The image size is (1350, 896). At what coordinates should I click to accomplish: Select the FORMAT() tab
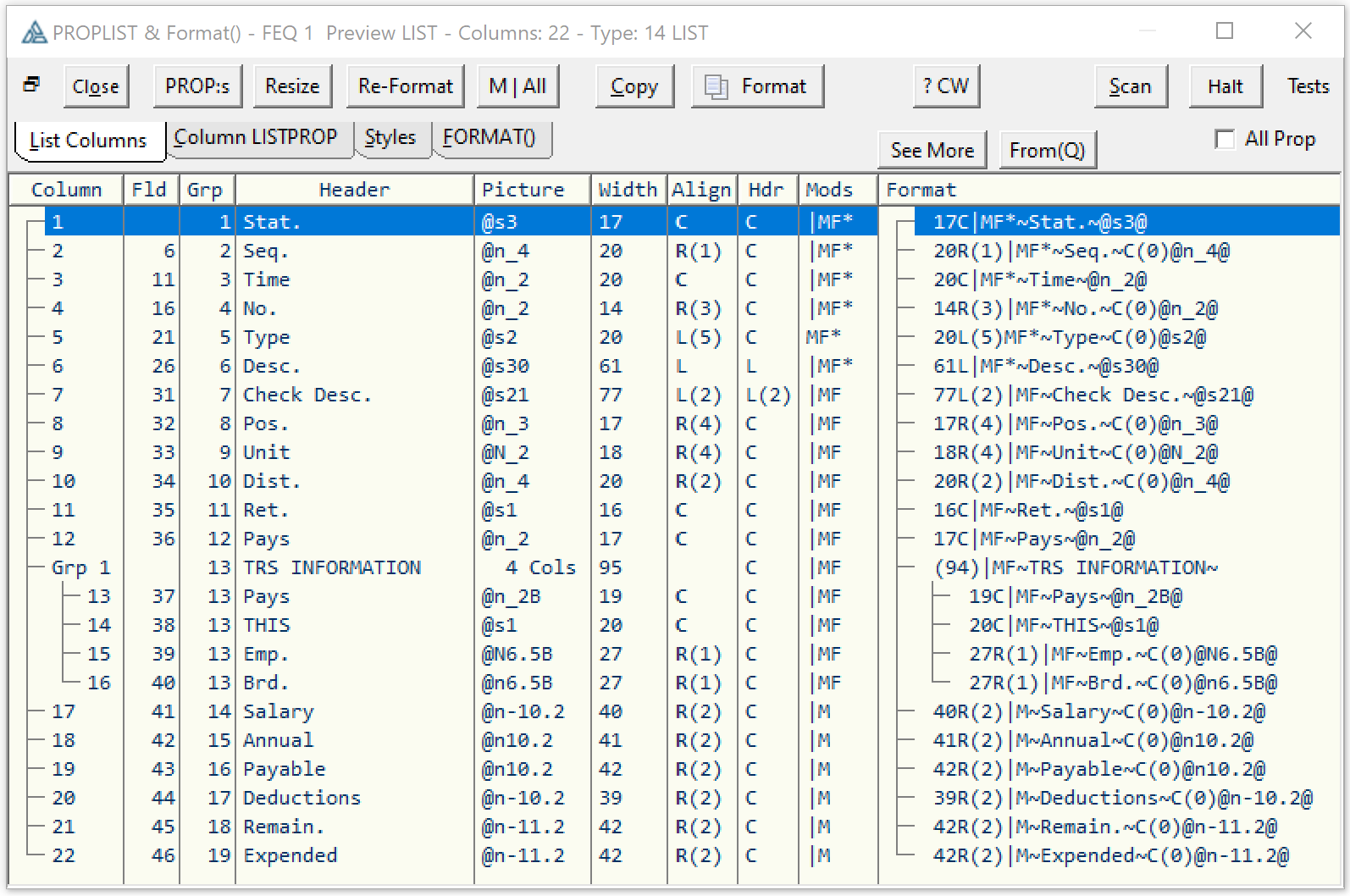[490, 137]
